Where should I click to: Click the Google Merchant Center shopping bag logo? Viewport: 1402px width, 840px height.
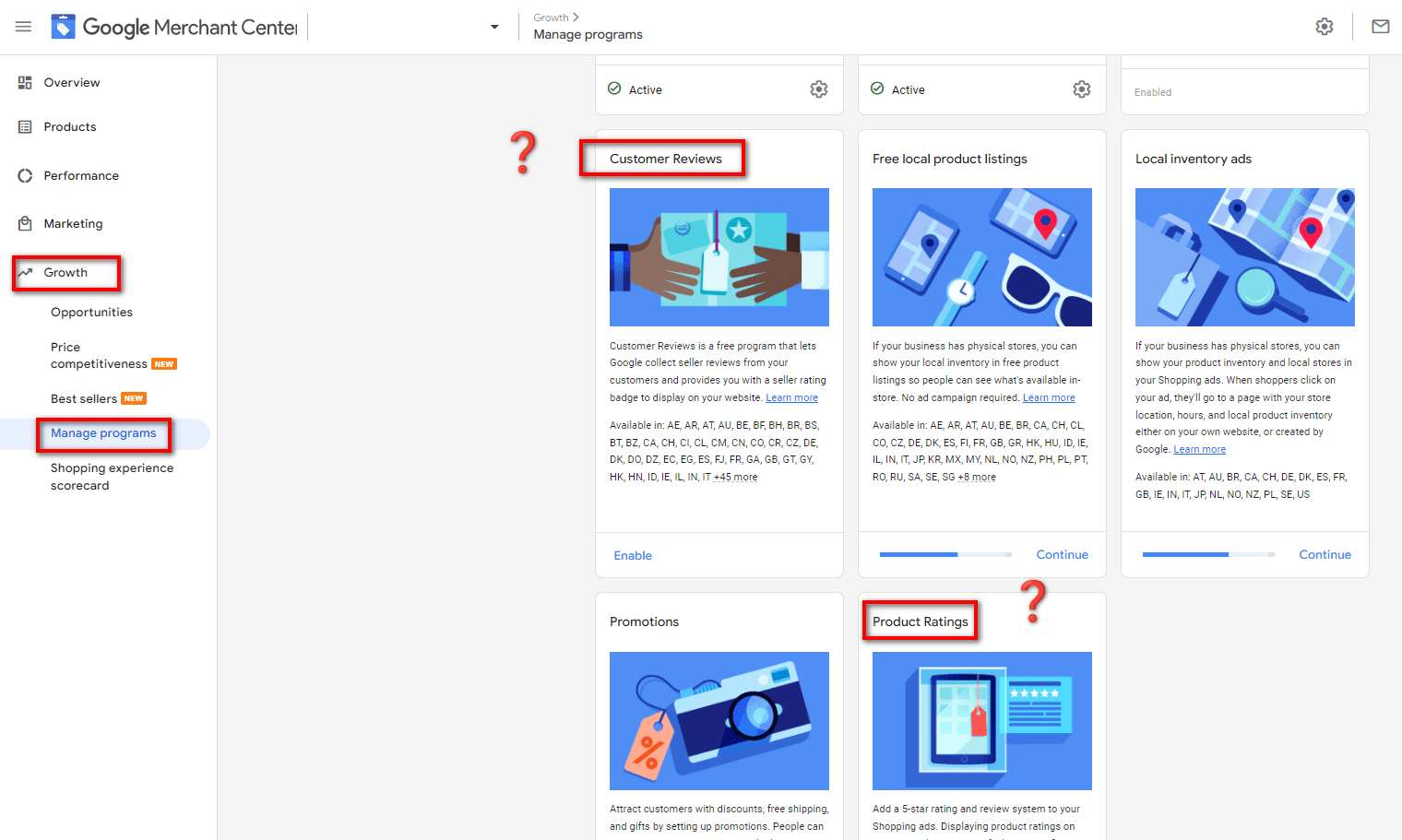pyautogui.click(x=63, y=26)
